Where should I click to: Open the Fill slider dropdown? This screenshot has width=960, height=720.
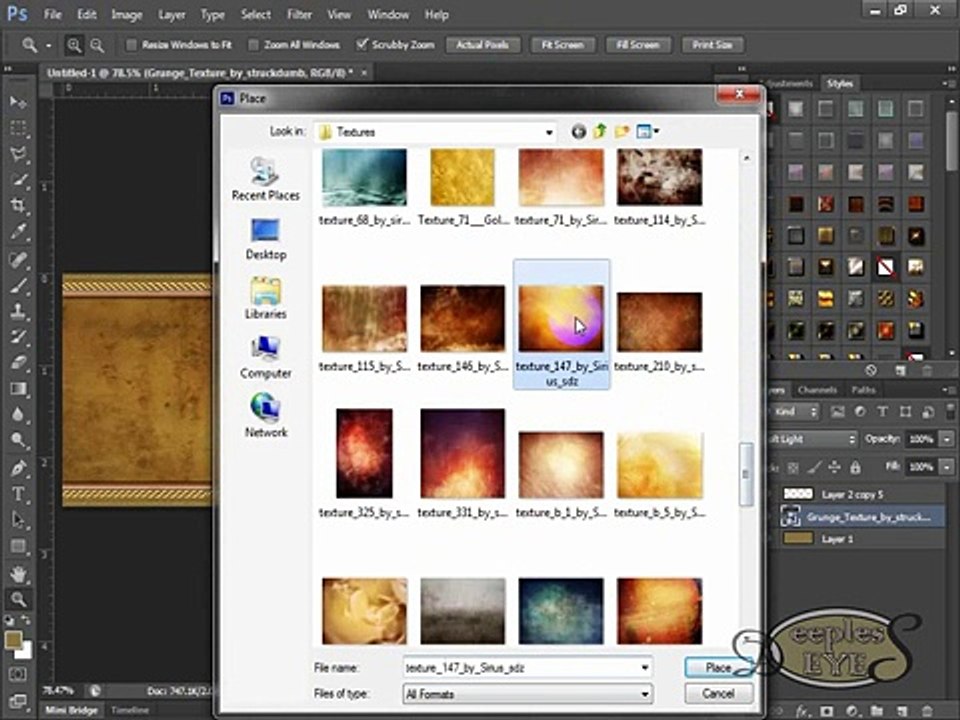pyautogui.click(x=947, y=467)
